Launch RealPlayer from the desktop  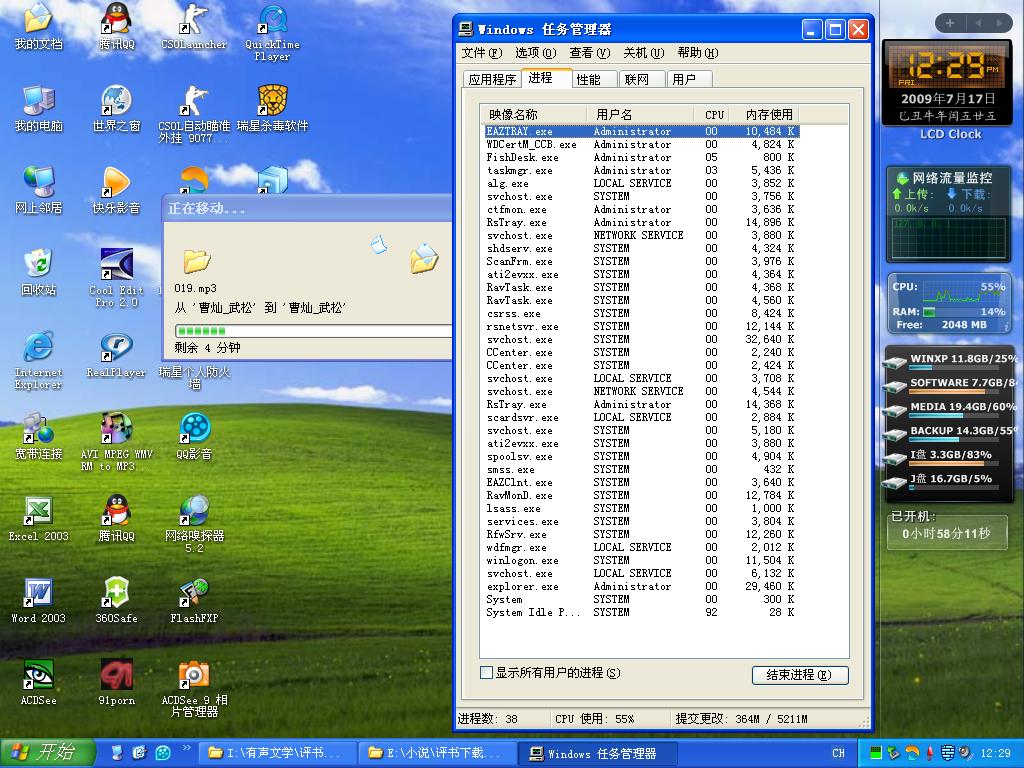116,349
